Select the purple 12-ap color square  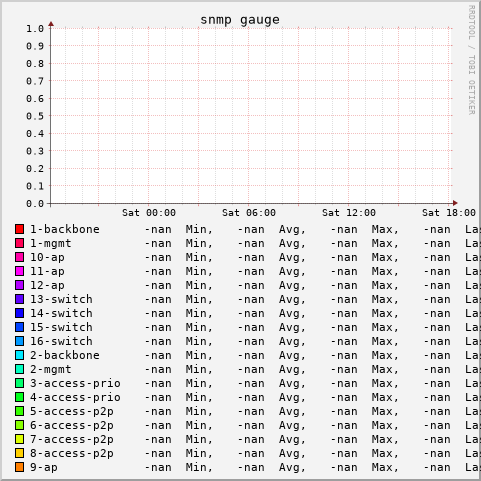(19, 285)
